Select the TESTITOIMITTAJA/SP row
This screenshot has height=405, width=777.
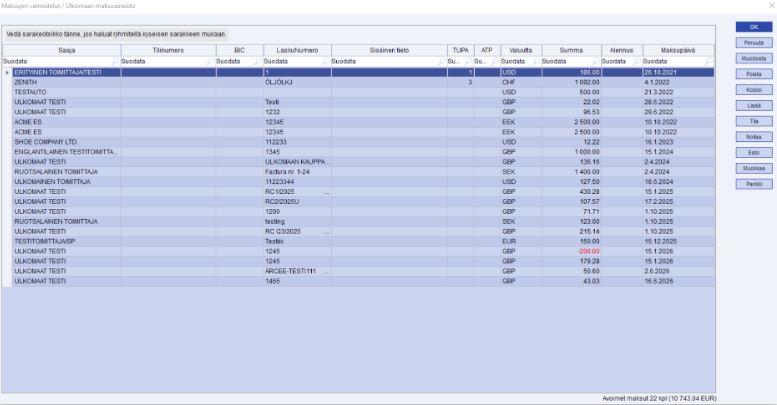(x=363, y=241)
